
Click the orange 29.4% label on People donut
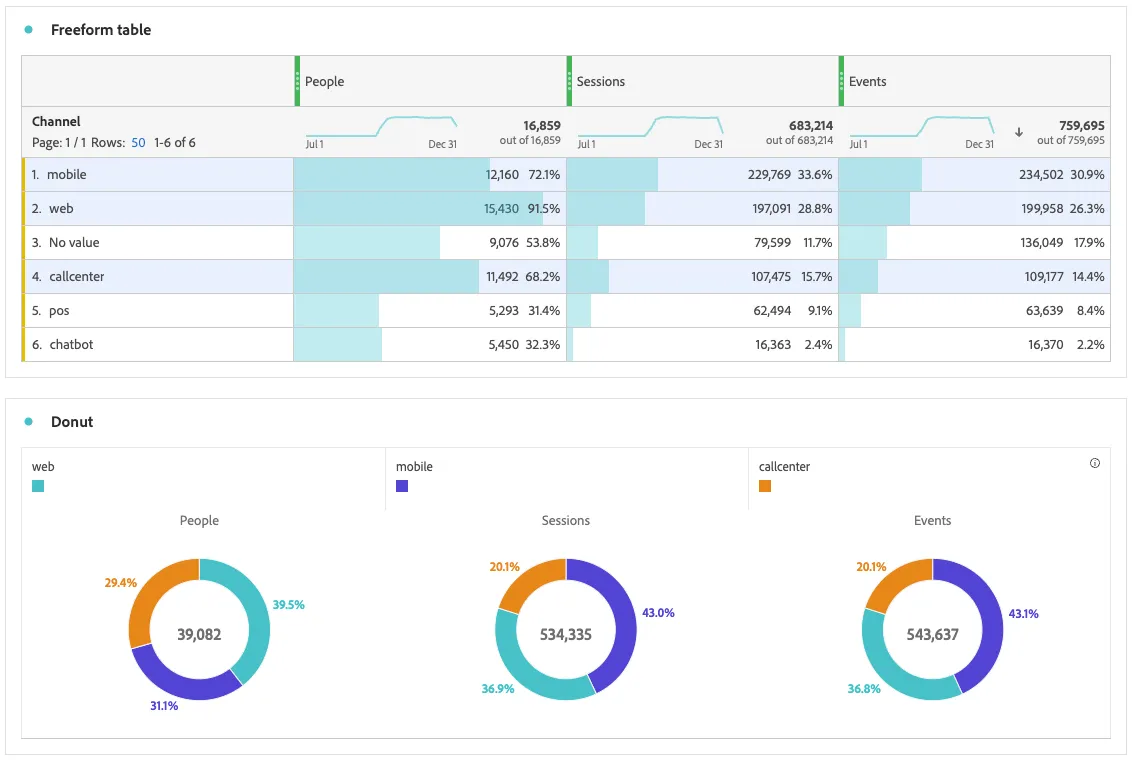click(120, 583)
